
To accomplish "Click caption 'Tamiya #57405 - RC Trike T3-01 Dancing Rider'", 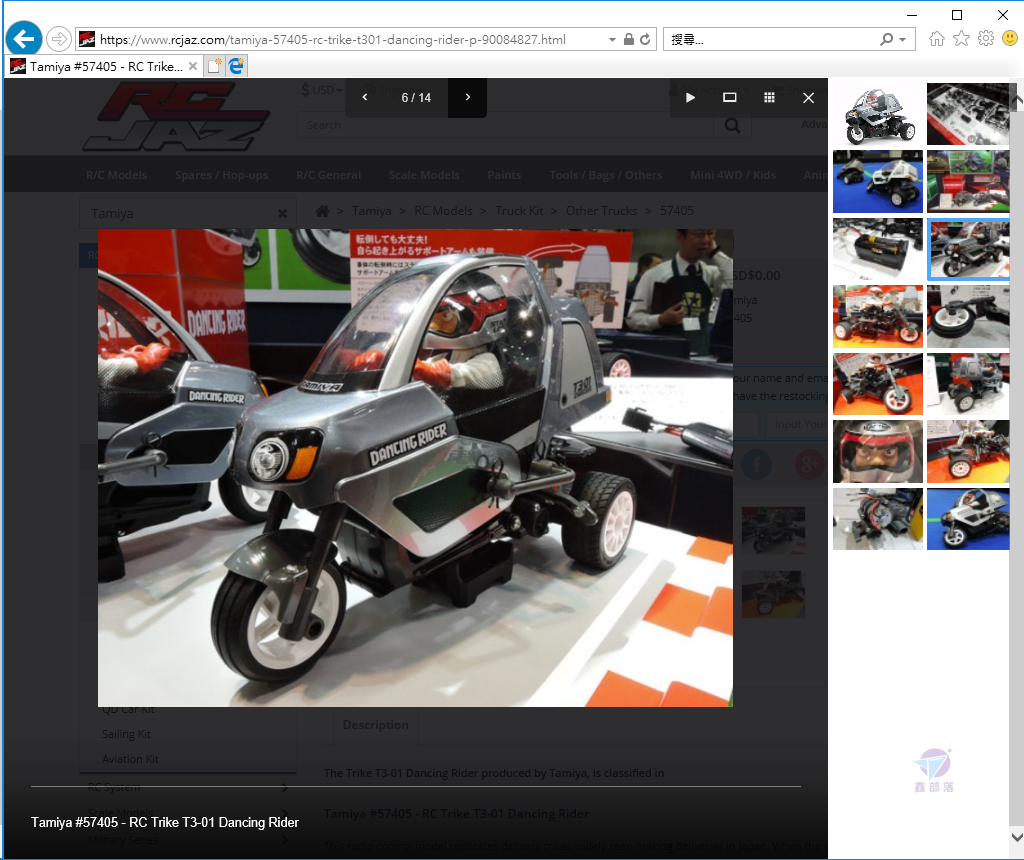I will click(x=165, y=822).
